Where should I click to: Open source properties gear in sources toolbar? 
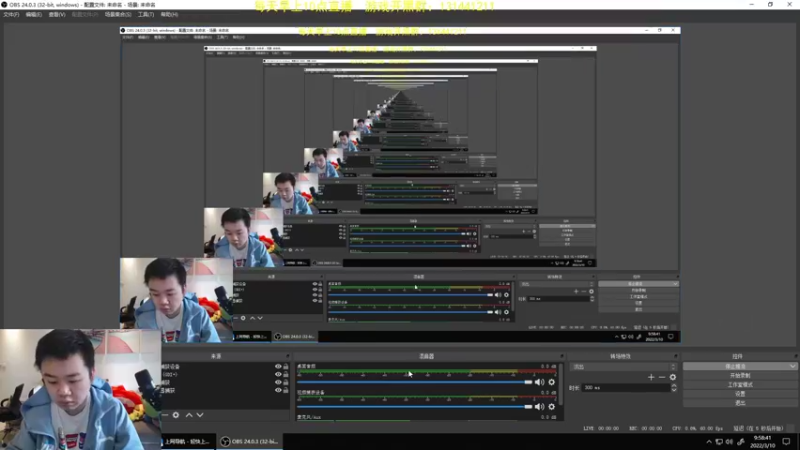(x=176, y=415)
